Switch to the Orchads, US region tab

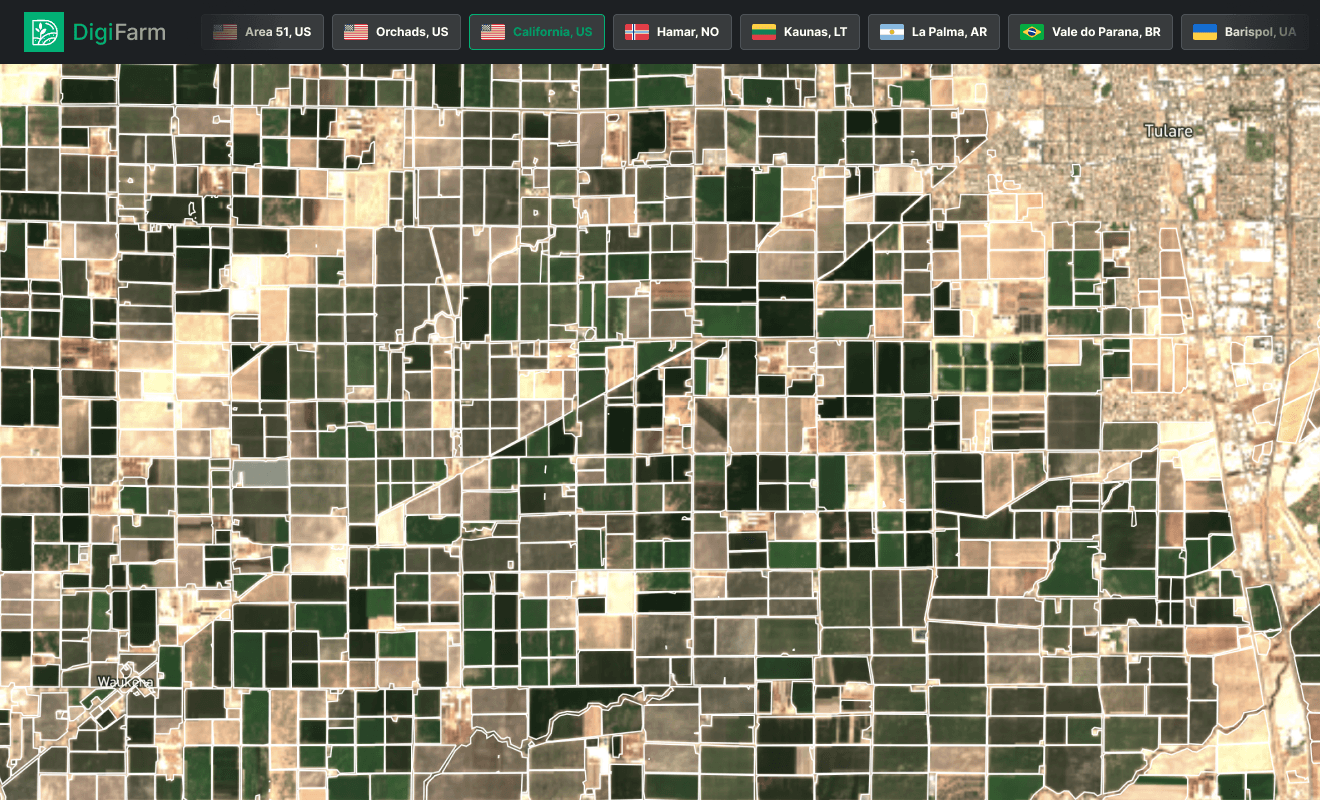[396, 31]
